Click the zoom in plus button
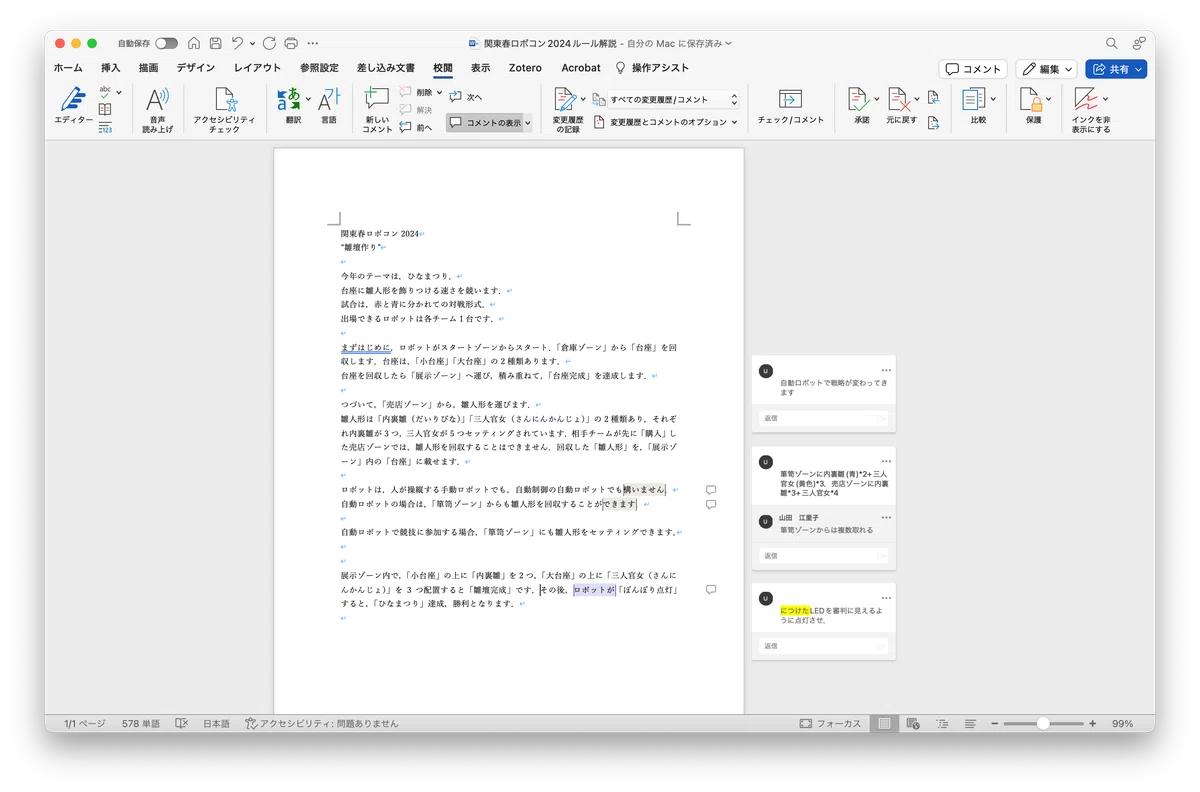 click(x=1092, y=723)
